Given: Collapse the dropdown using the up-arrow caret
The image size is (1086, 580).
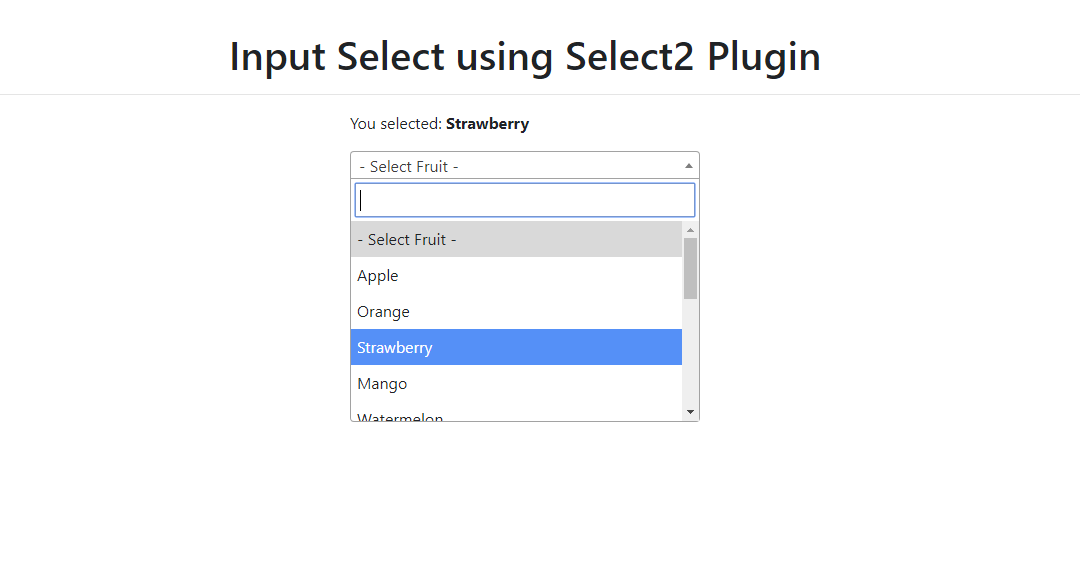Looking at the screenshot, I should click(688, 166).
